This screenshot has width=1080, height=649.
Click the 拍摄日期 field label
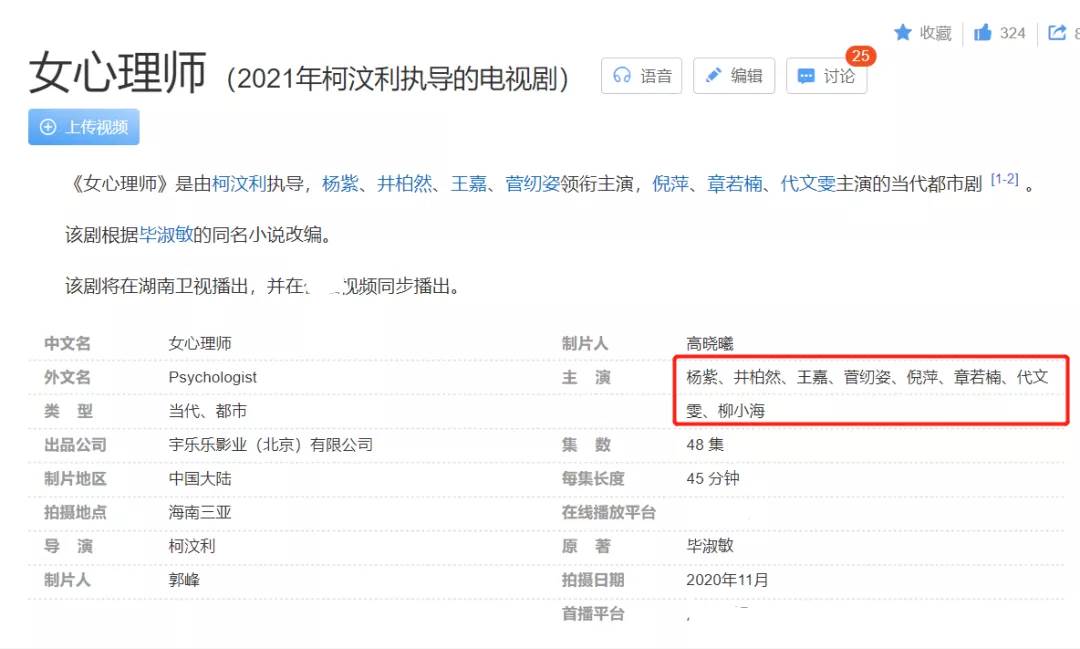tap(593, 579)
